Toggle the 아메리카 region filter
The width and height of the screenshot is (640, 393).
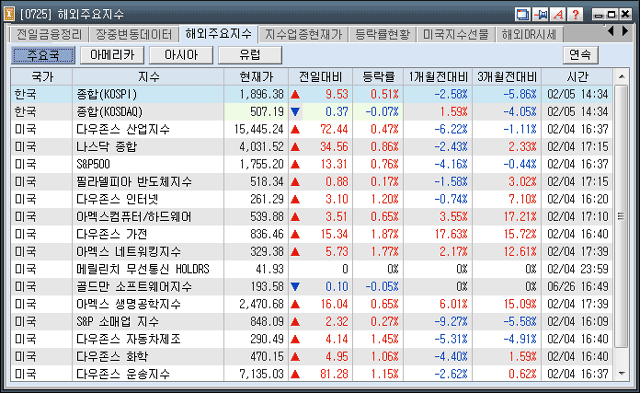click(112, 55)
